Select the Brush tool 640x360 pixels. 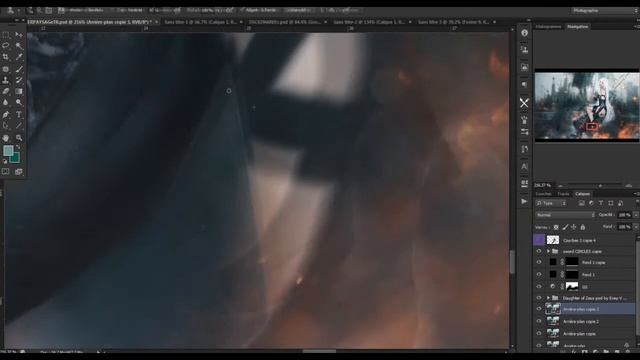pyautogui.click(x=19, y=69)
